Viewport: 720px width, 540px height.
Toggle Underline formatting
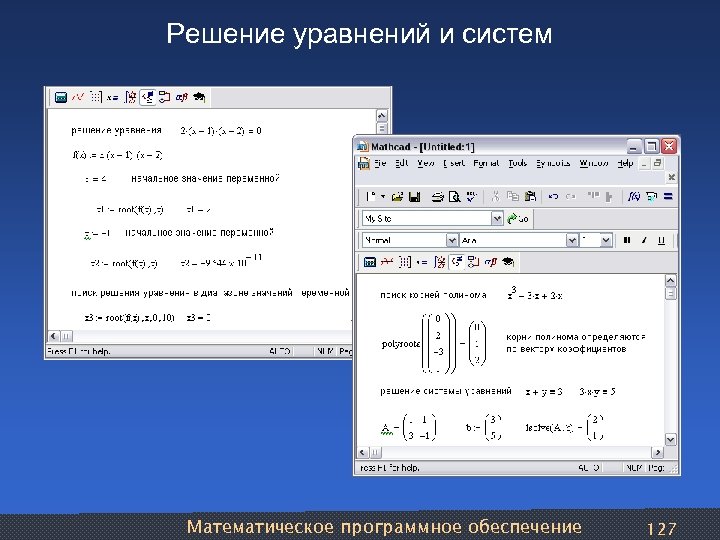tap(661, 240)
